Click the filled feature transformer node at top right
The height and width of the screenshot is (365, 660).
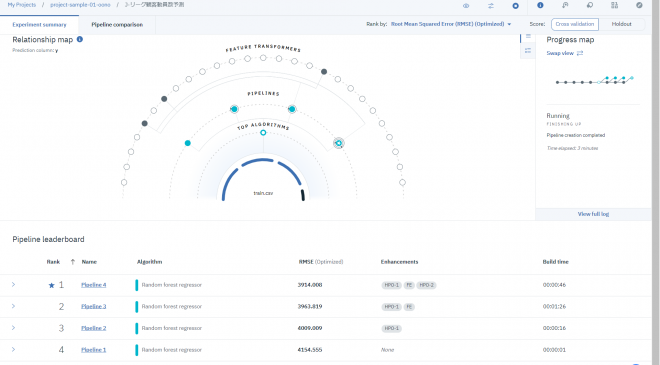tap(324, 72)
